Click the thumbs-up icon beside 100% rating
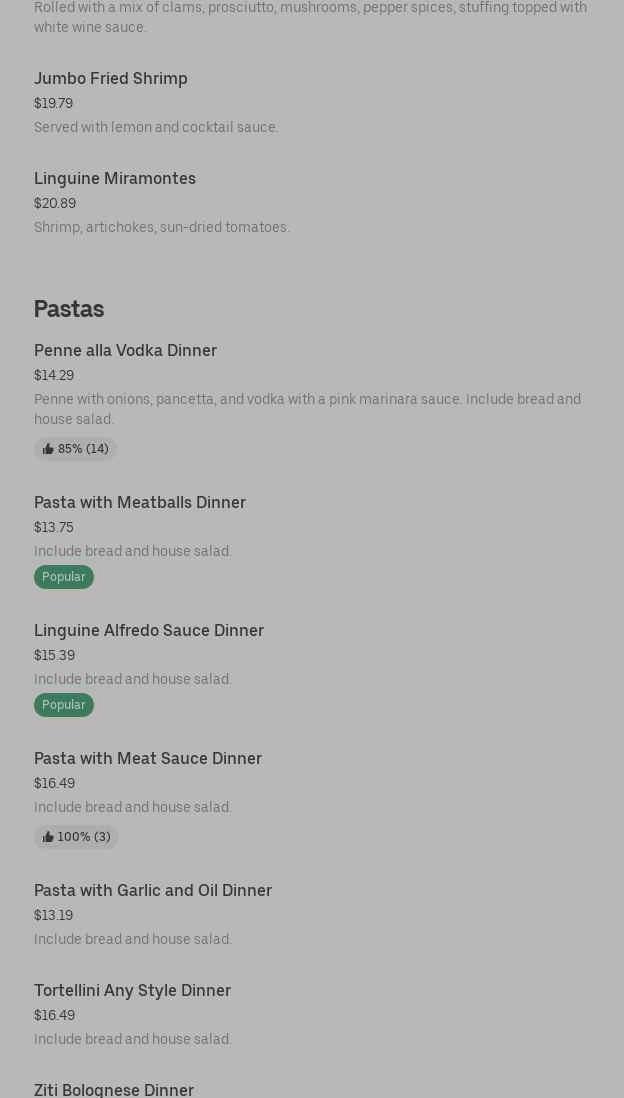 tap(48, 837)
